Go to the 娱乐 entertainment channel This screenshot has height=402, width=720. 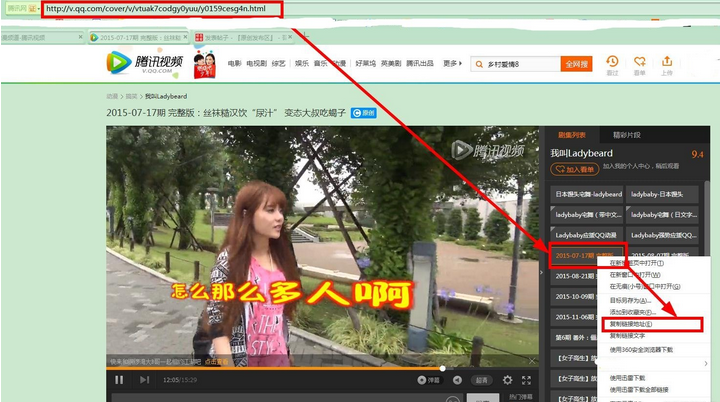coord(302,63)
